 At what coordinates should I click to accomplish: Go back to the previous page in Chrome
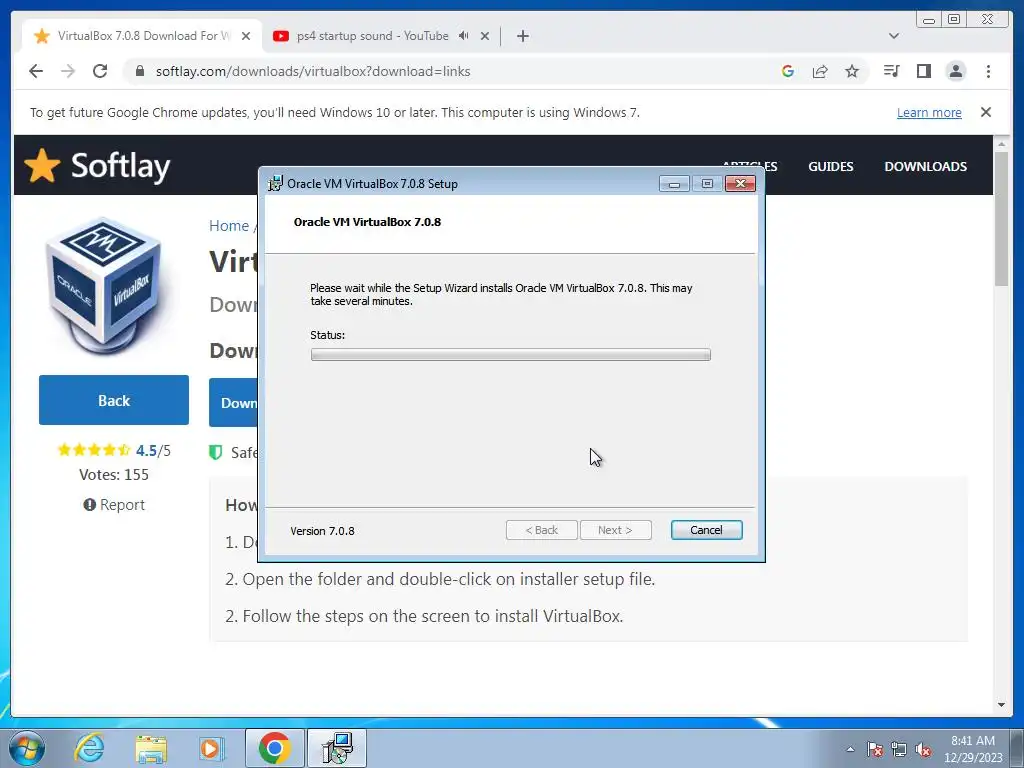(x=36, y=71)
